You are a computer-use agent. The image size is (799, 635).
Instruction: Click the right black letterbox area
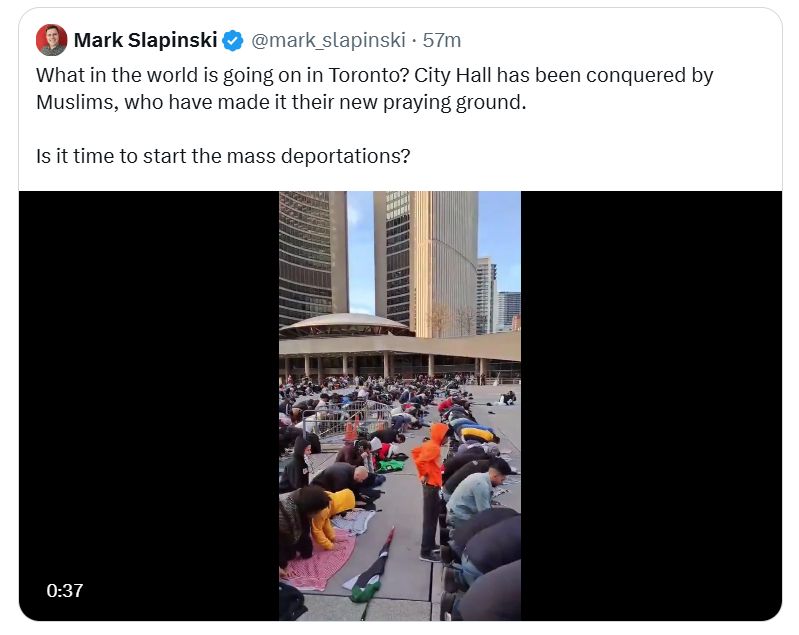651,406
